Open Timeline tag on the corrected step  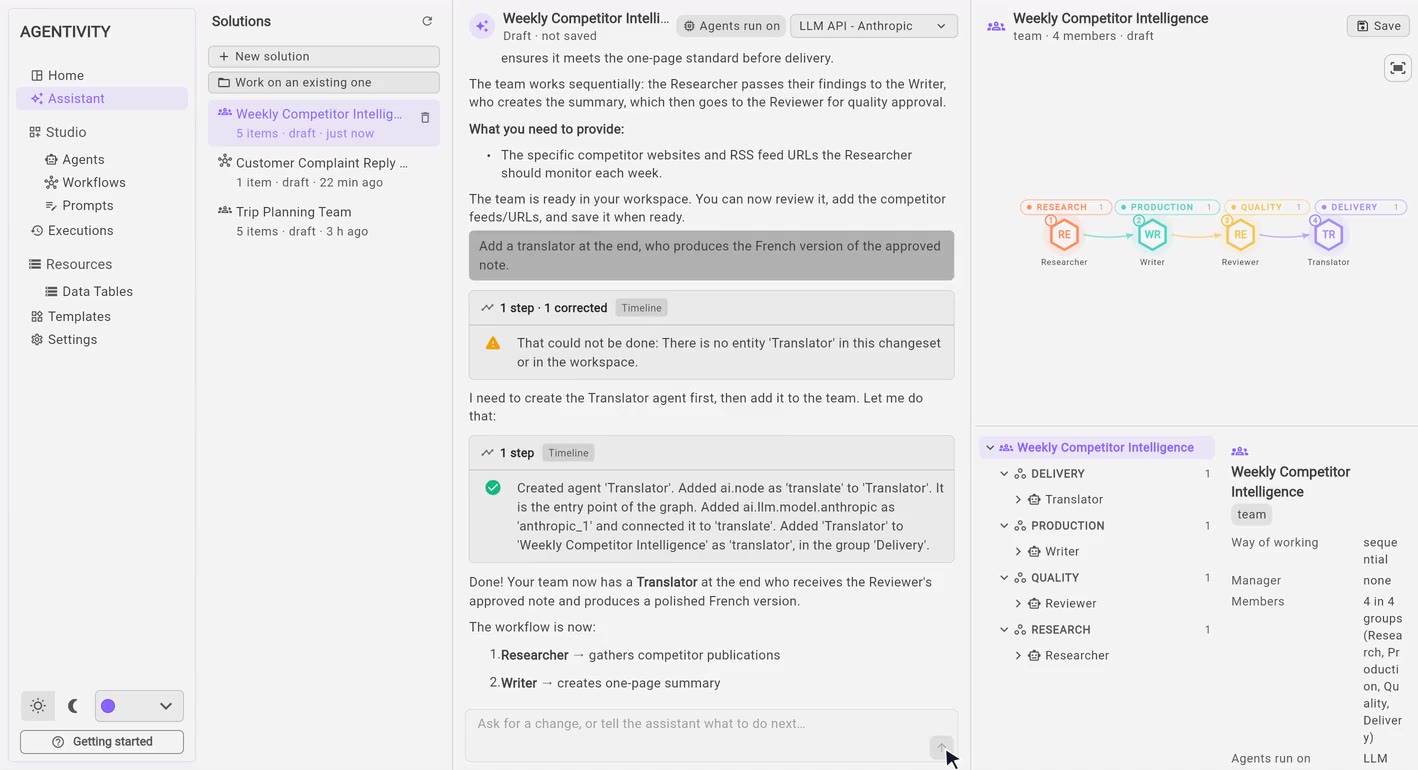click(641, 308)
